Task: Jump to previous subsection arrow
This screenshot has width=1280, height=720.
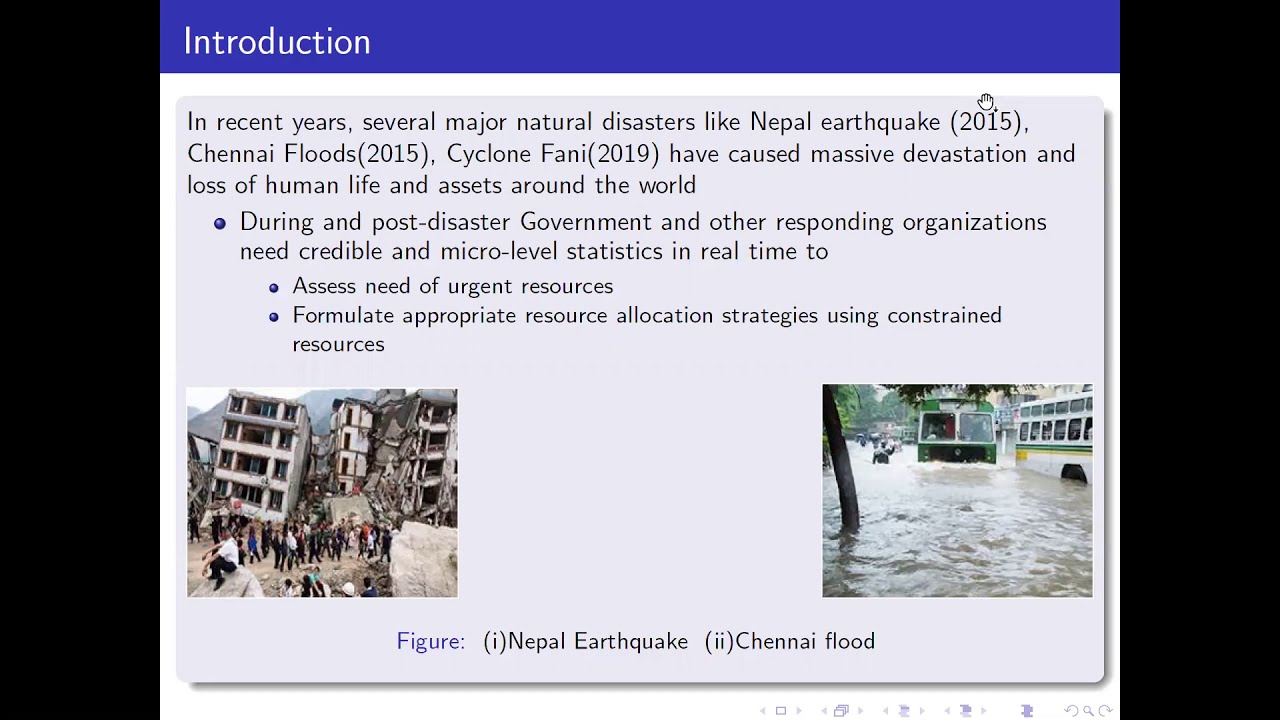Action: pos(885,711)
